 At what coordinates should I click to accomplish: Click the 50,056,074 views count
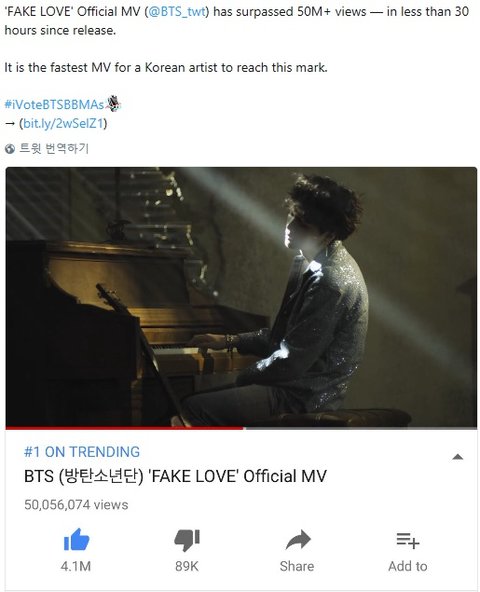tap(76, 505)
